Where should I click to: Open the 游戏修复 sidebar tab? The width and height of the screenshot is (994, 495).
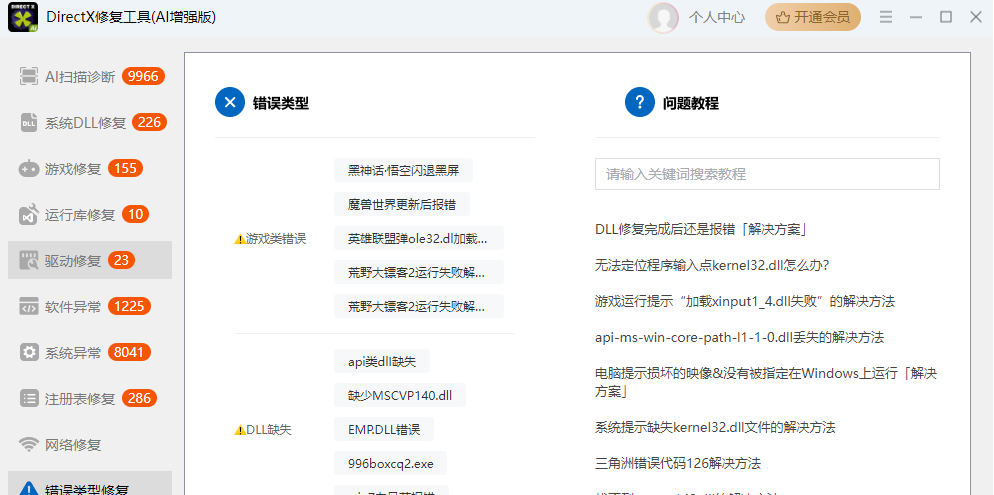coord(89,169)
